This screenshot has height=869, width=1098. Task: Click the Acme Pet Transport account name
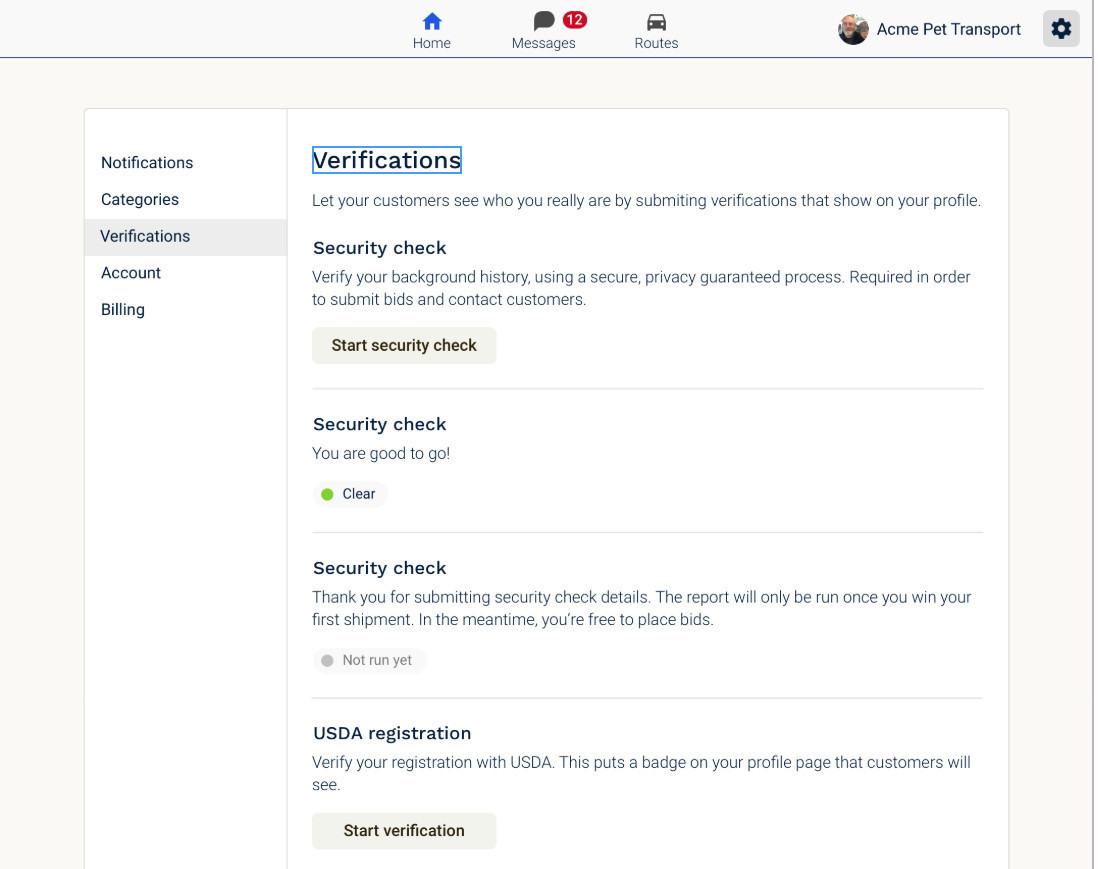tap(948, 29)
